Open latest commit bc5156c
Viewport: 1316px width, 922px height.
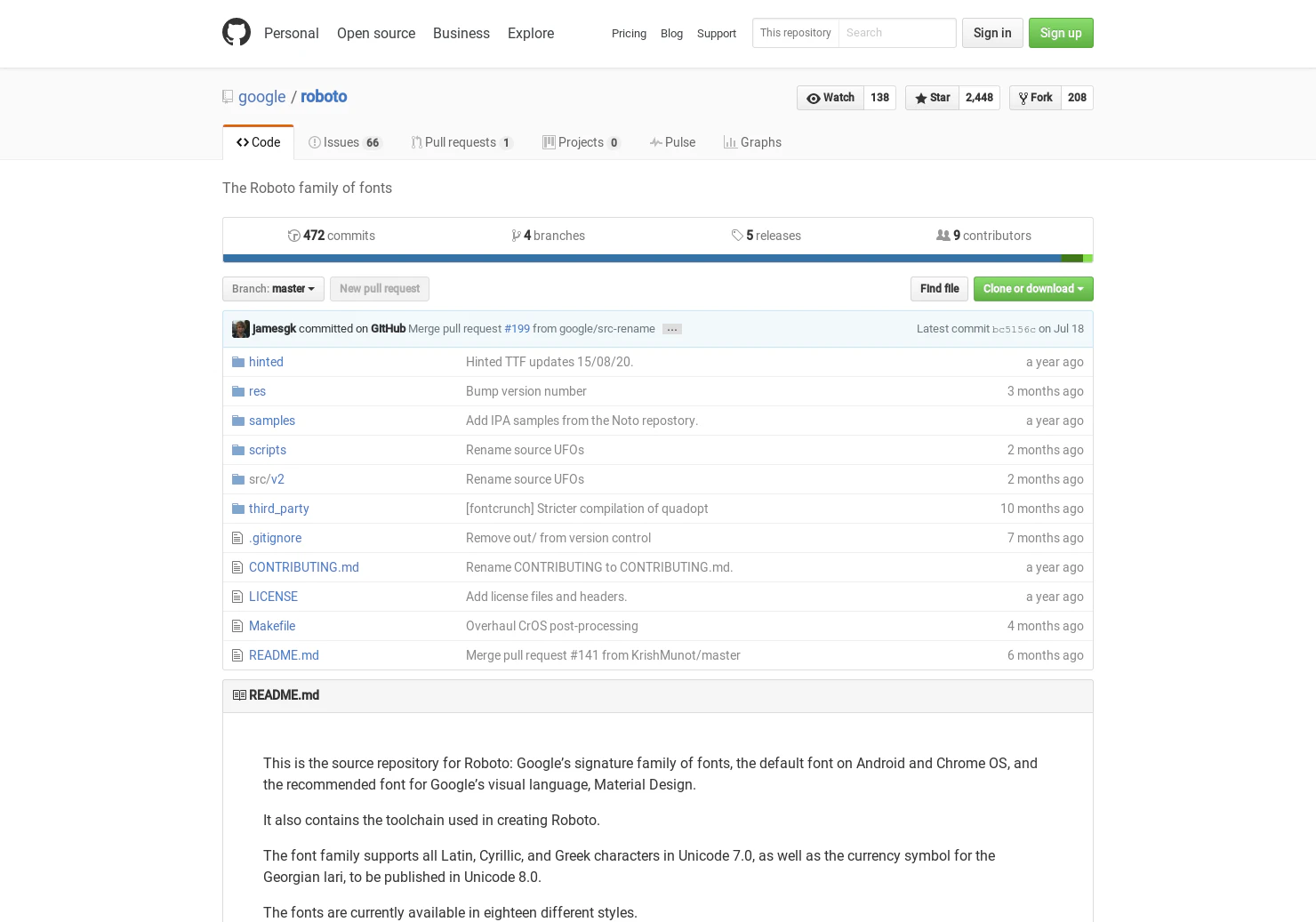[x=1014, y=330]
